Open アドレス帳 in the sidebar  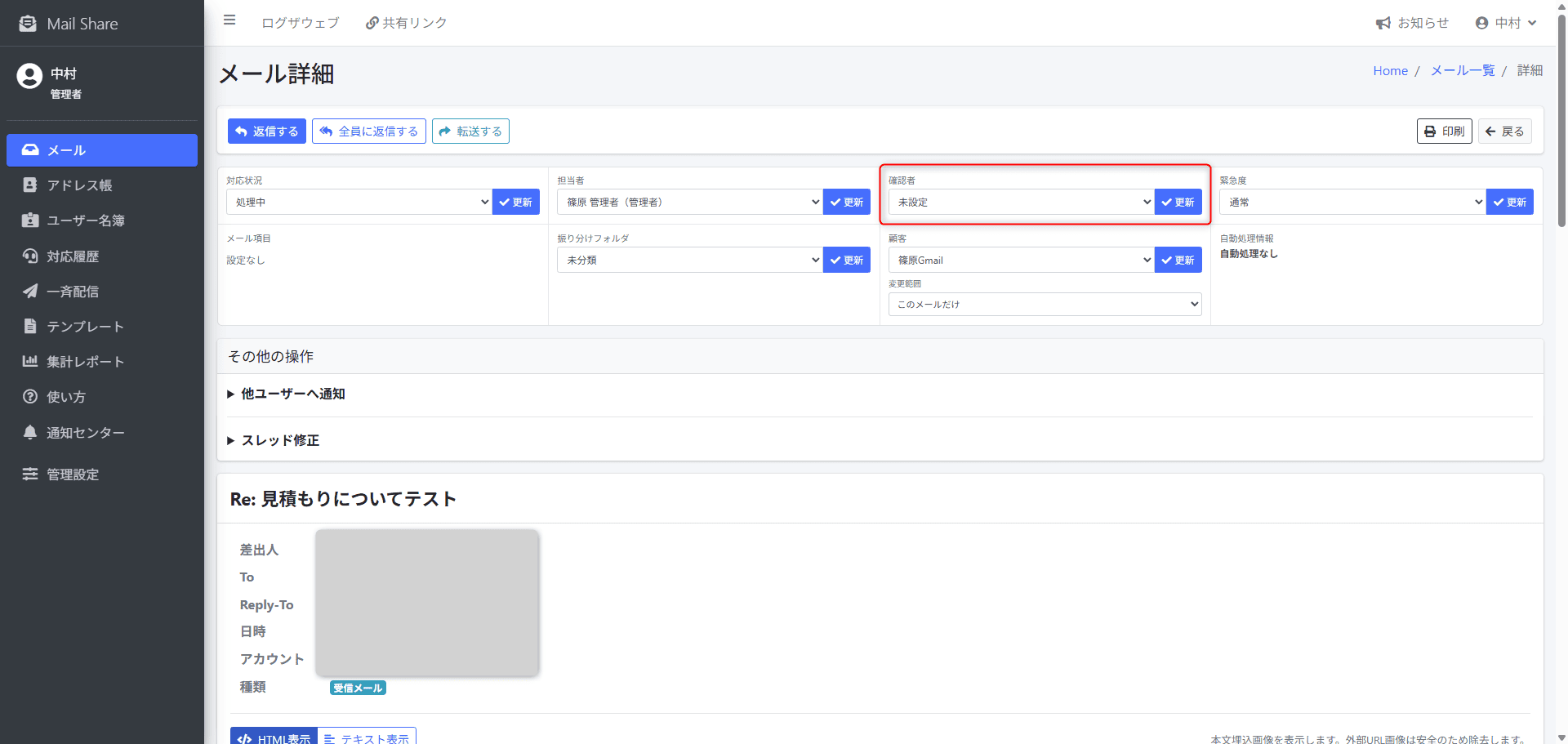(x=102, y=185)
